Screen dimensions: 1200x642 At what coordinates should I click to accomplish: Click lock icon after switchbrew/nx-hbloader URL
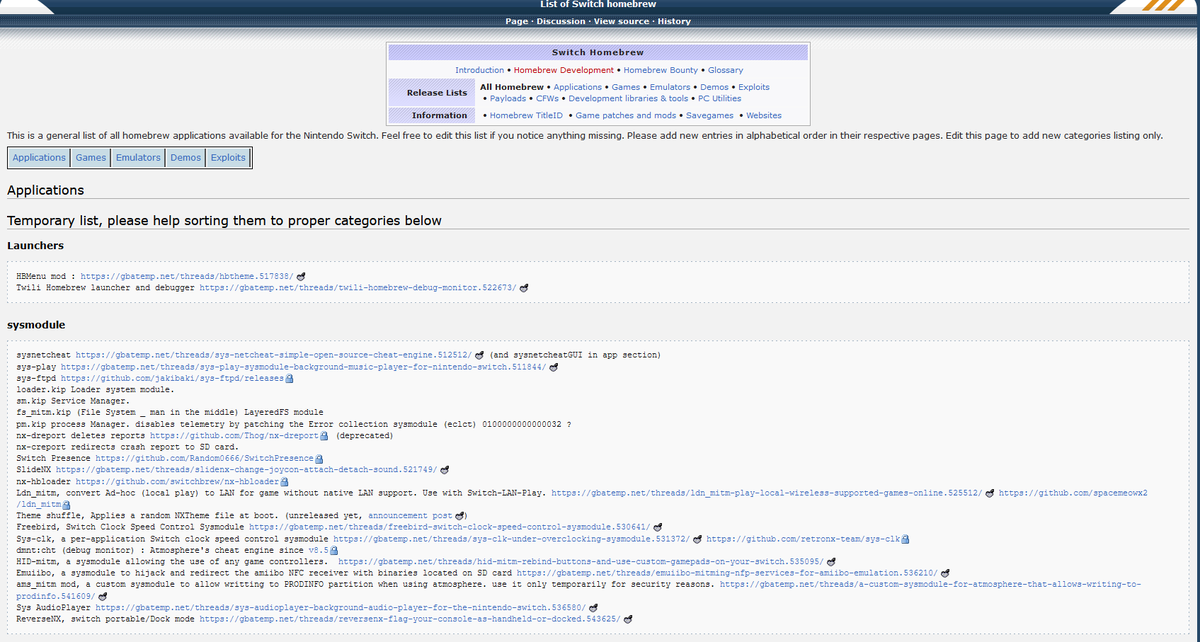[x=284, y=481]
